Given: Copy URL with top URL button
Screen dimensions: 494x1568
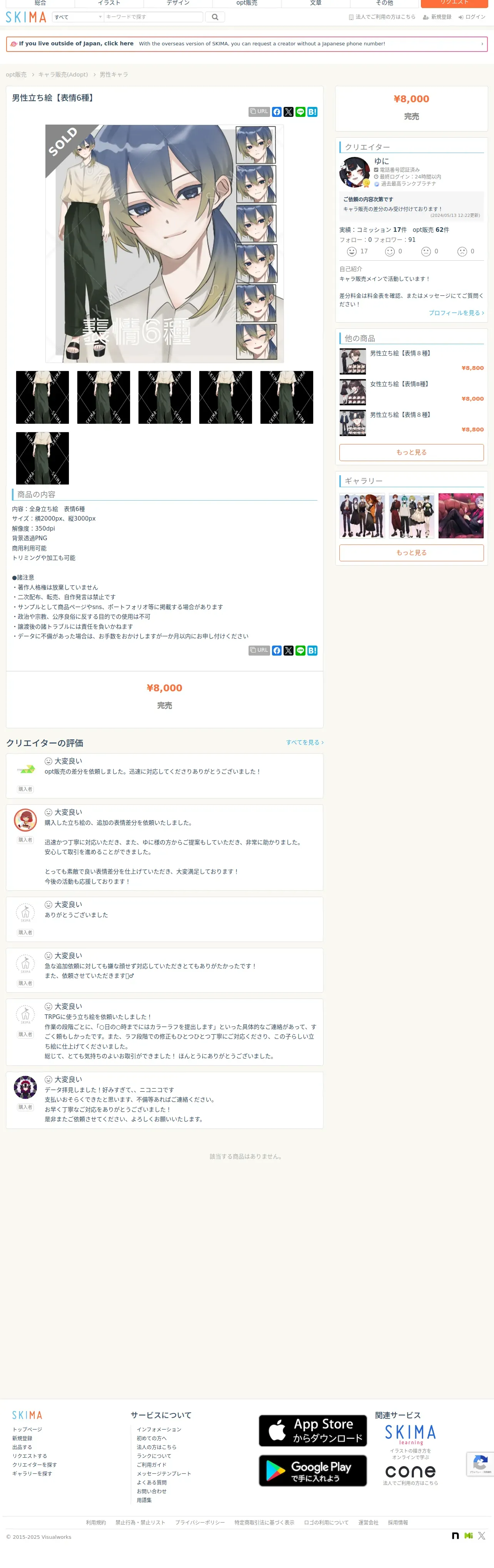Looking at the screenshot, I should pos(259,112).
